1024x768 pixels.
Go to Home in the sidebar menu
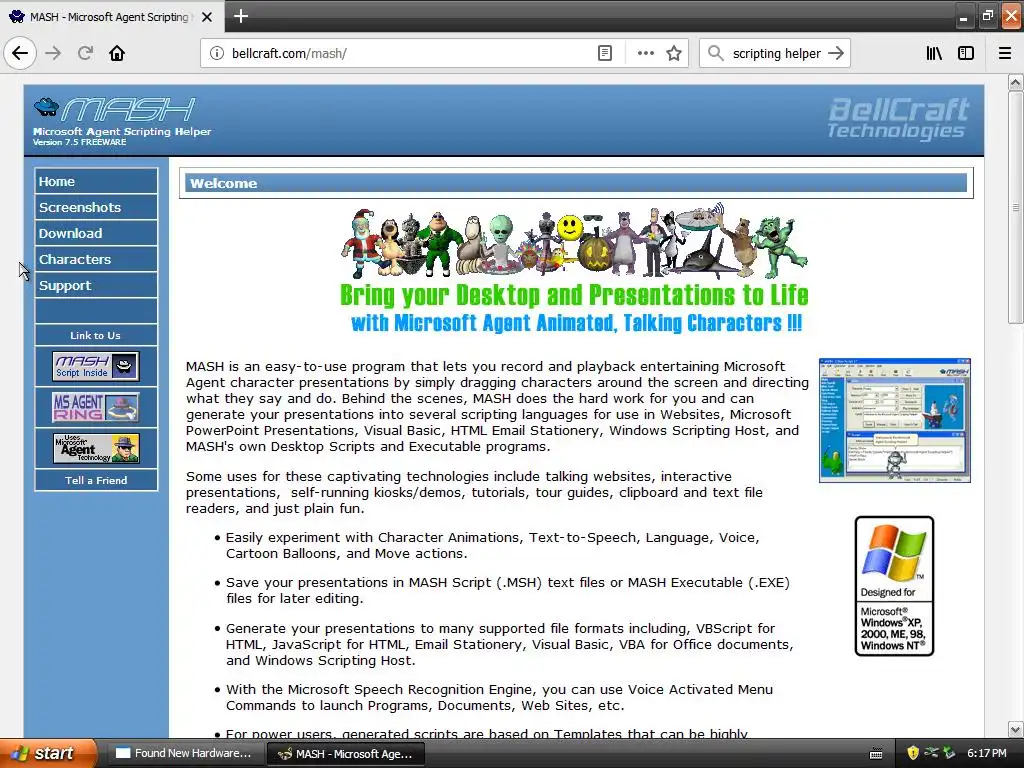coord(96,181)
